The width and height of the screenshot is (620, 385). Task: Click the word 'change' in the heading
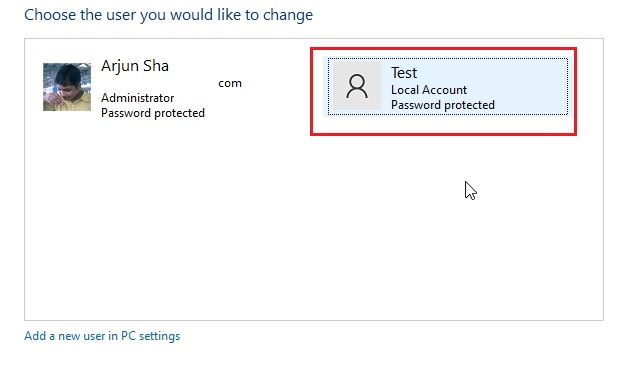288,15
